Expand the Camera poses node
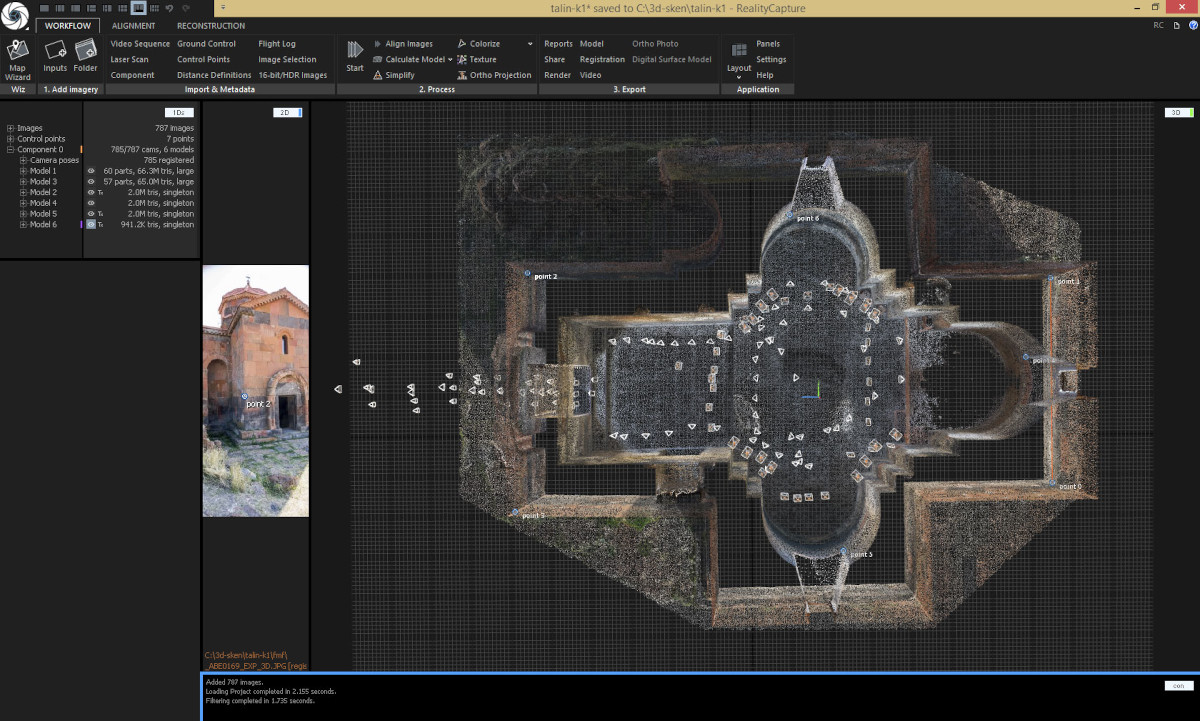Viewport: 1200px width, 721px height. (22, 160)
